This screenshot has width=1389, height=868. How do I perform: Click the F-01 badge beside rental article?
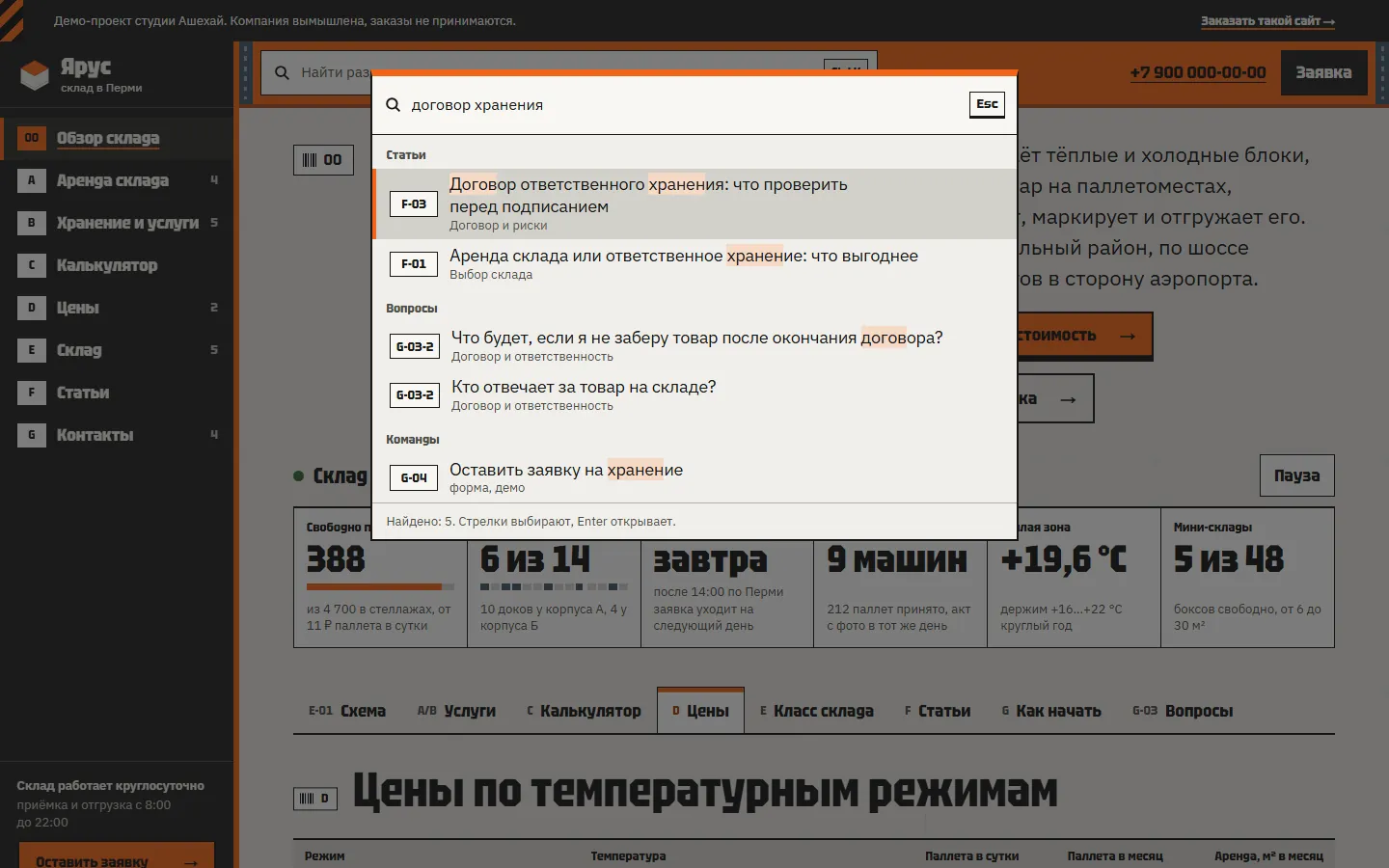pyautogui.click(x=414, y=263)
